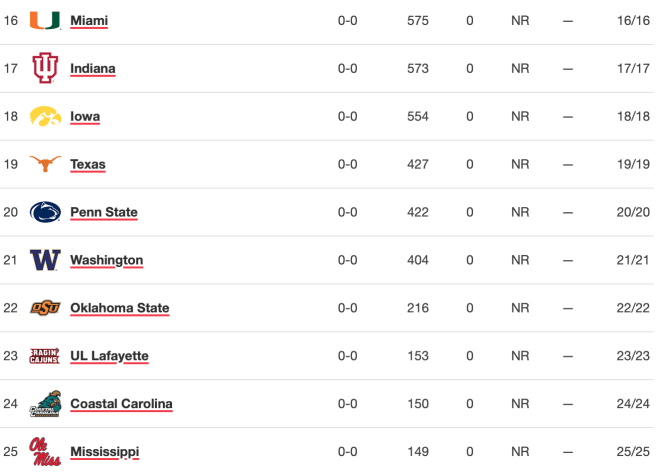Screen dimensions: 660x475
Task: Open the Ole Miss logo
Action: coord(45,451)
